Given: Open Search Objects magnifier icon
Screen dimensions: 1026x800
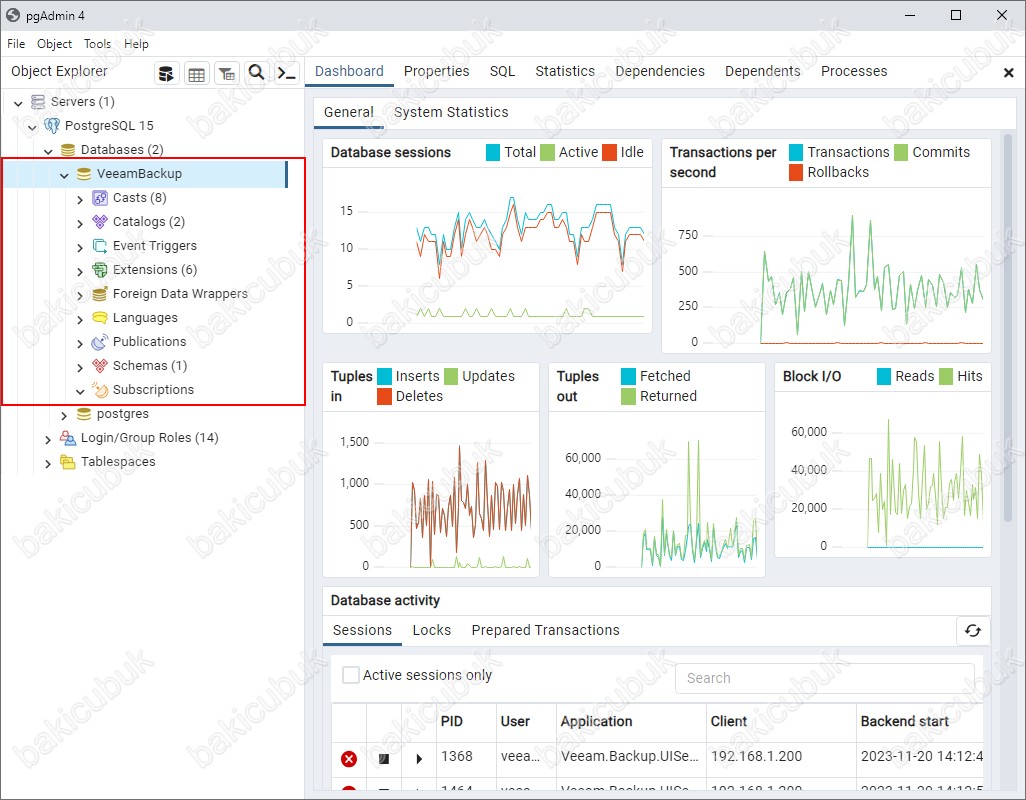Looking at the screenshot, I should 256,73.
